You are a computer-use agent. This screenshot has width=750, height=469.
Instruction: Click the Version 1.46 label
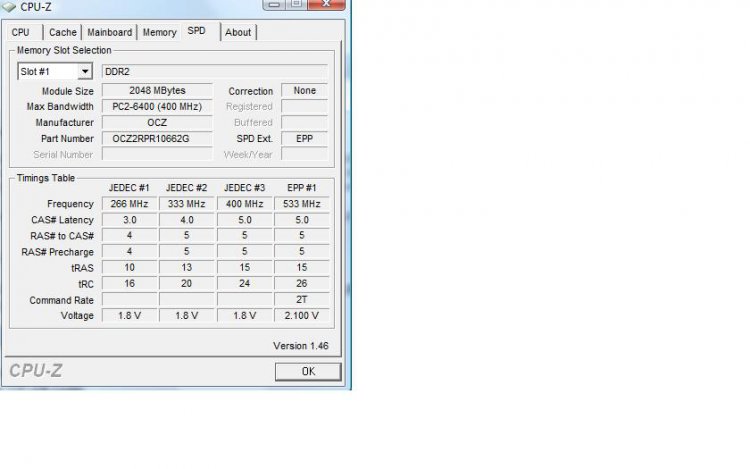coord(301,346)
